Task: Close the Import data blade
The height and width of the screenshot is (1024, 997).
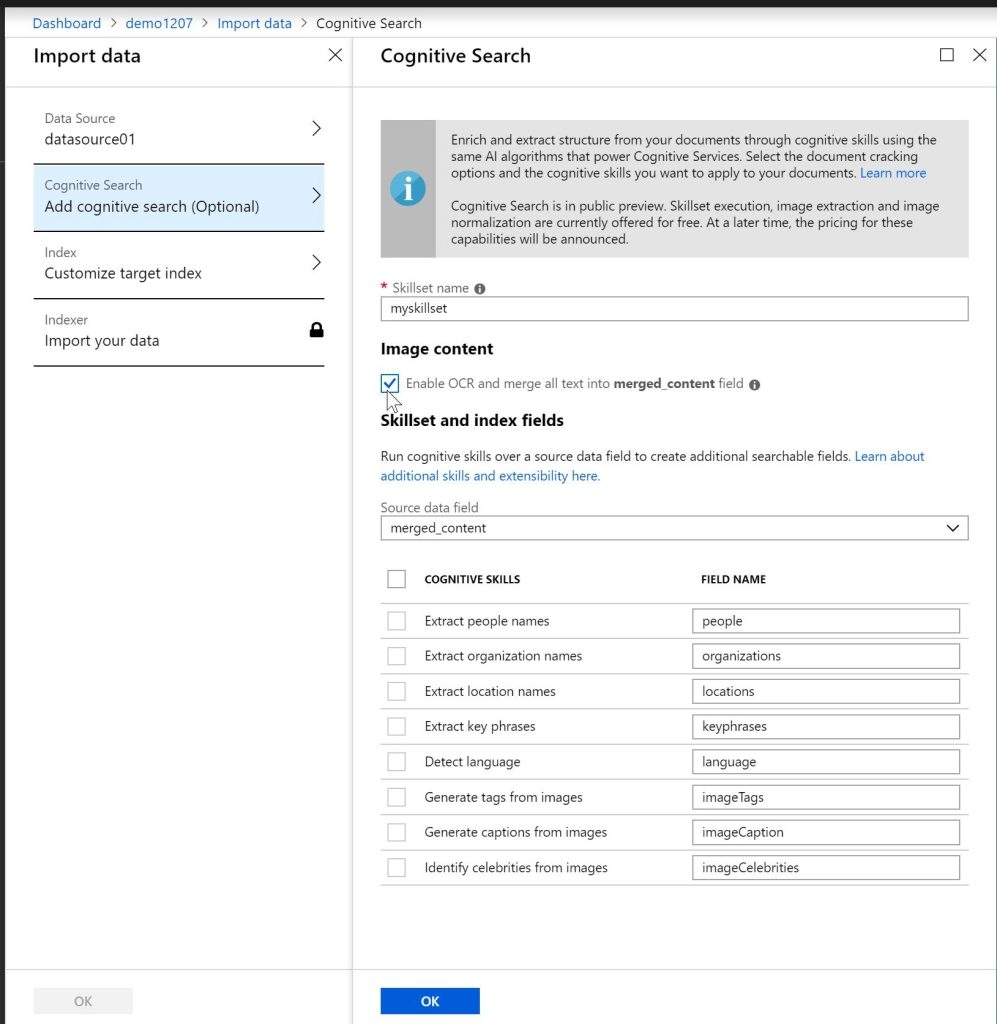Action: [335, 56]
